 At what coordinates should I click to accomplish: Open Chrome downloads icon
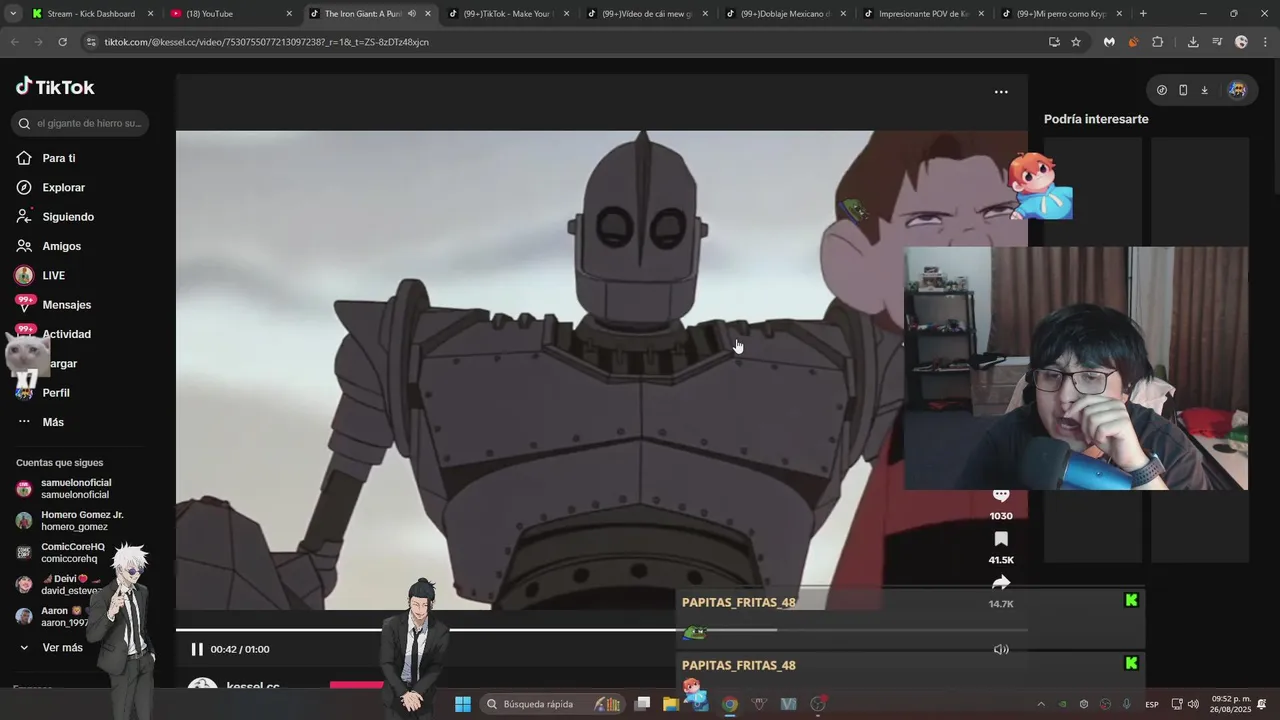click(x=1193, y=42)
